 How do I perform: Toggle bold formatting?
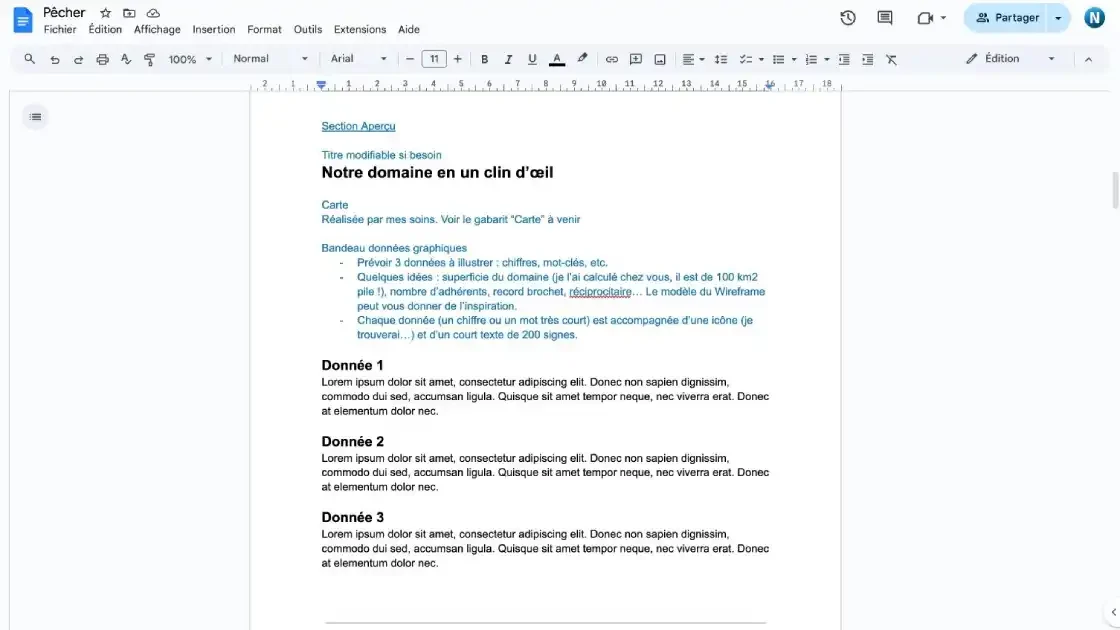484,59
